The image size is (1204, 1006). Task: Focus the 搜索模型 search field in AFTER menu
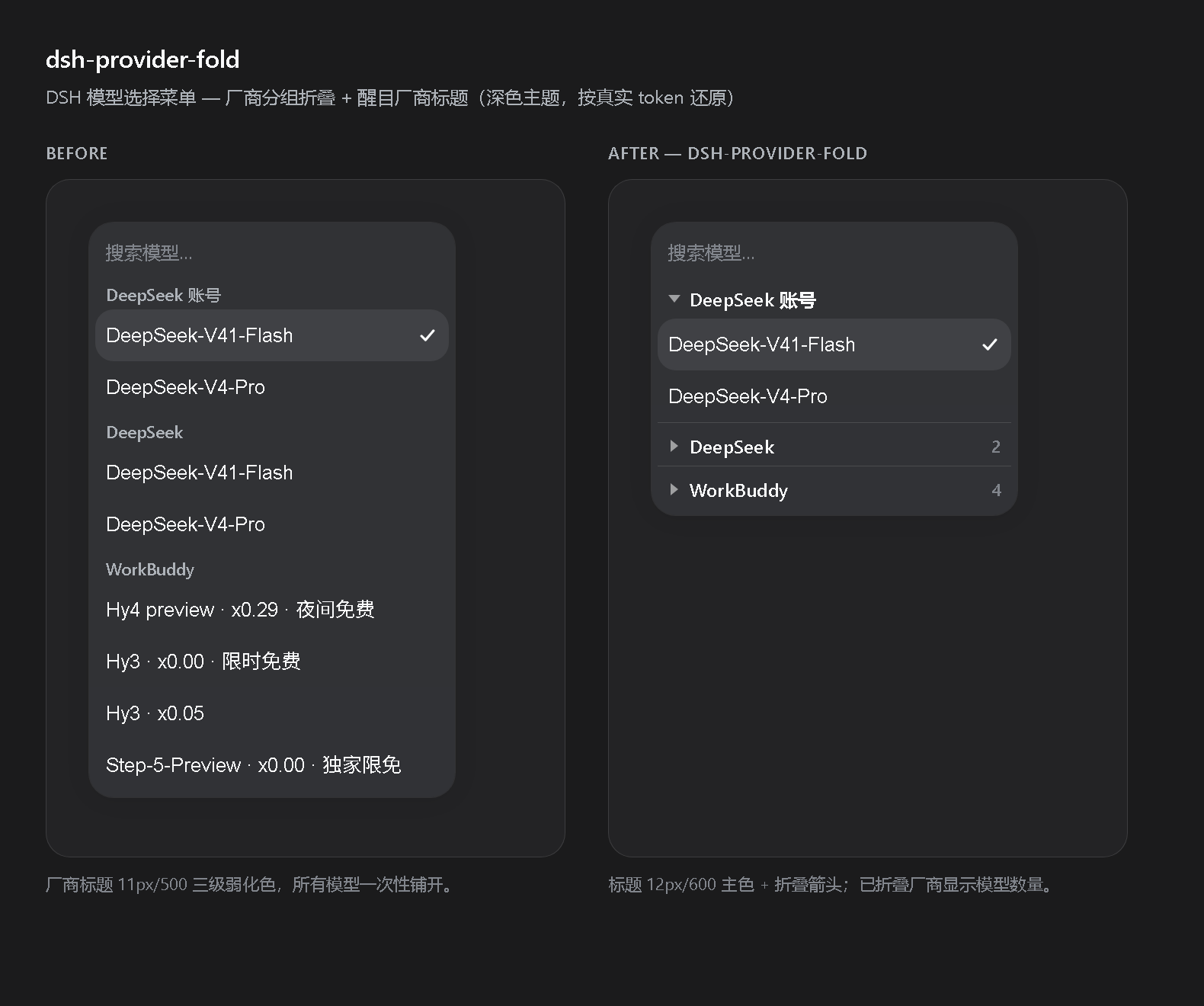[x=834, y=253]
